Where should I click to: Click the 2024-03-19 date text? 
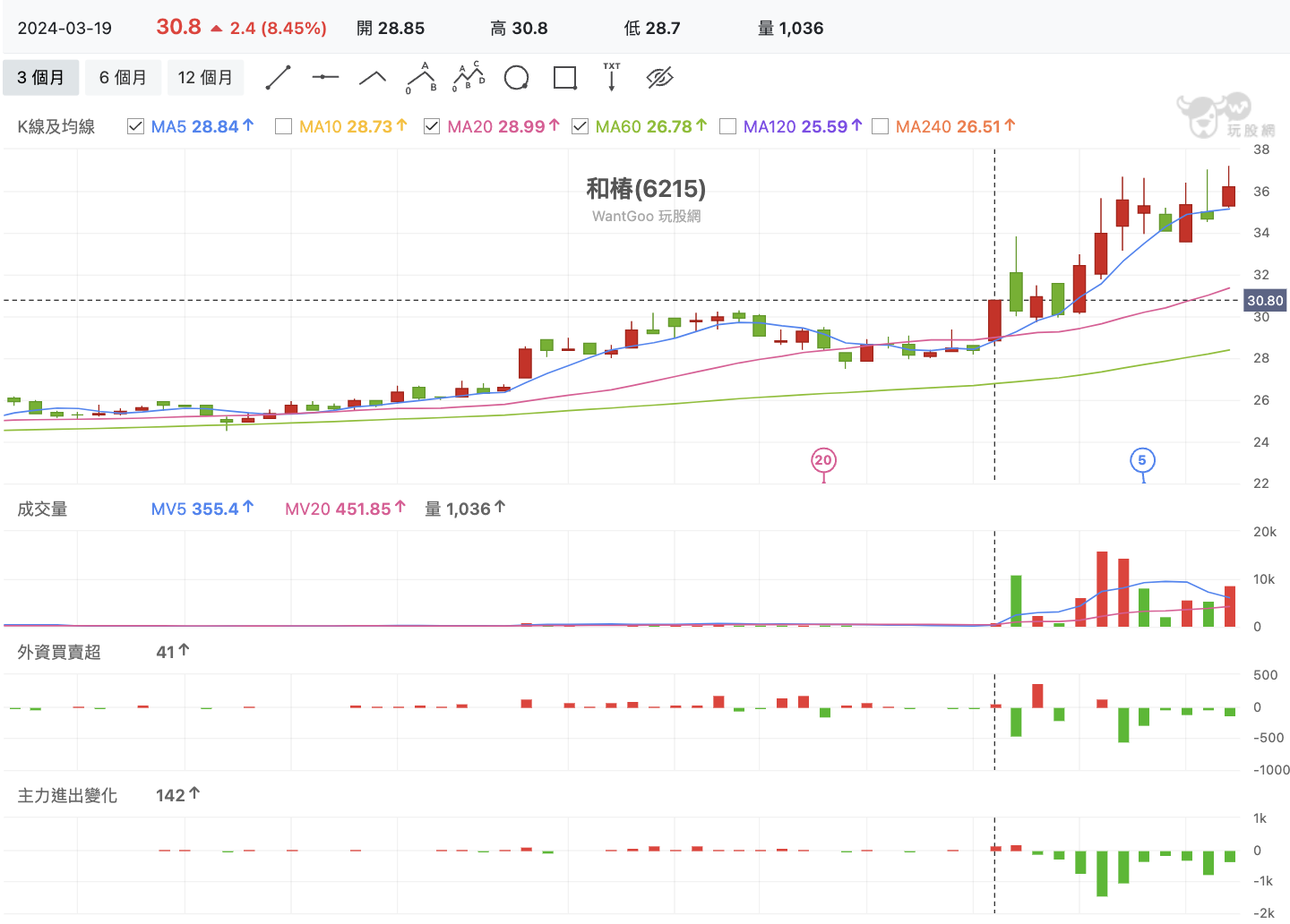pyautogui.click(x=64, y=28)
